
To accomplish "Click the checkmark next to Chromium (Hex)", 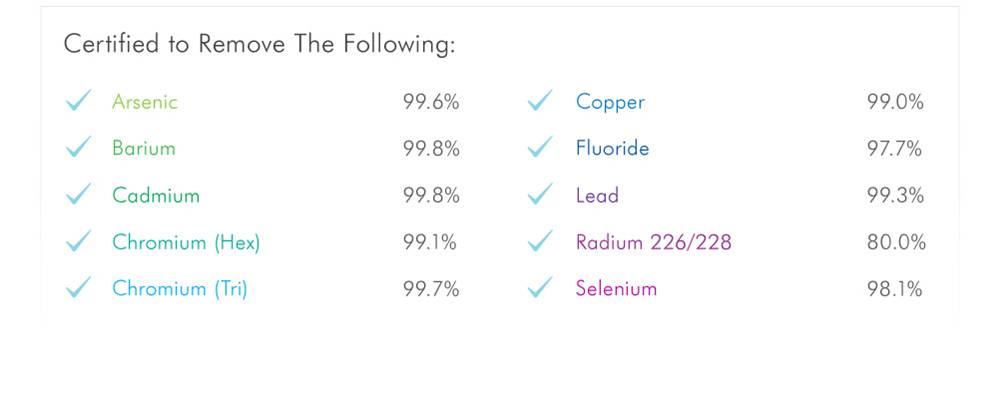I will [78, 241].
